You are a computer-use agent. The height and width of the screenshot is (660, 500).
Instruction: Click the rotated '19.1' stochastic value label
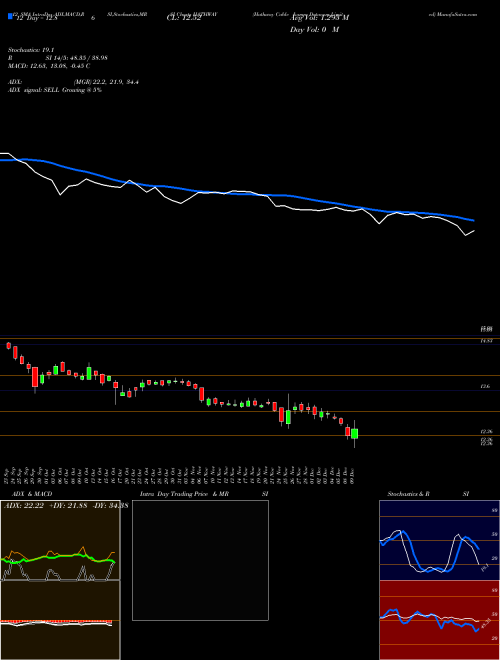point(484,567)
